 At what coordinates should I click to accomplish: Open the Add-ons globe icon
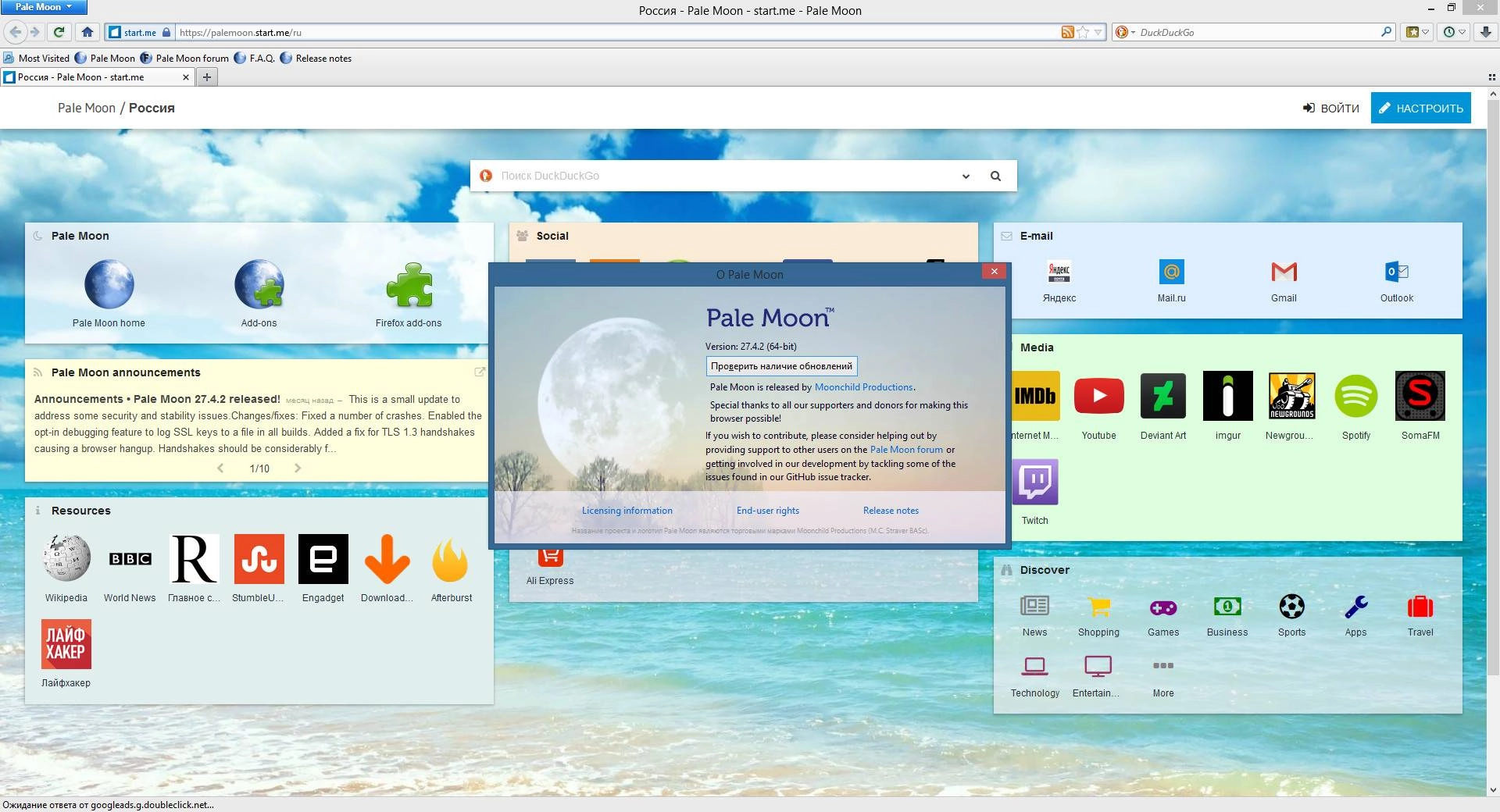click(259, 285)
